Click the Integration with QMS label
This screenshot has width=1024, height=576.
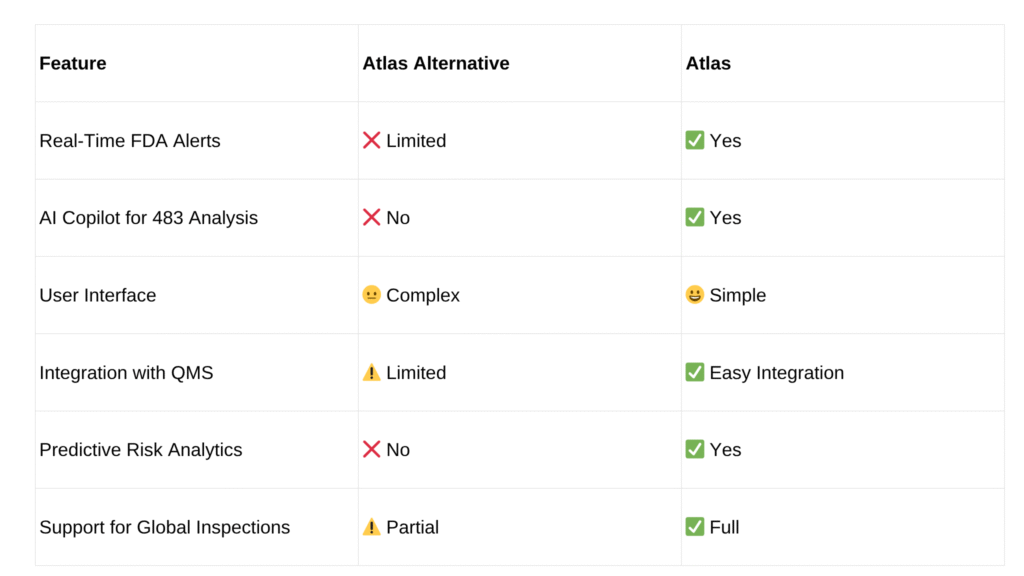tap(126, 372)
